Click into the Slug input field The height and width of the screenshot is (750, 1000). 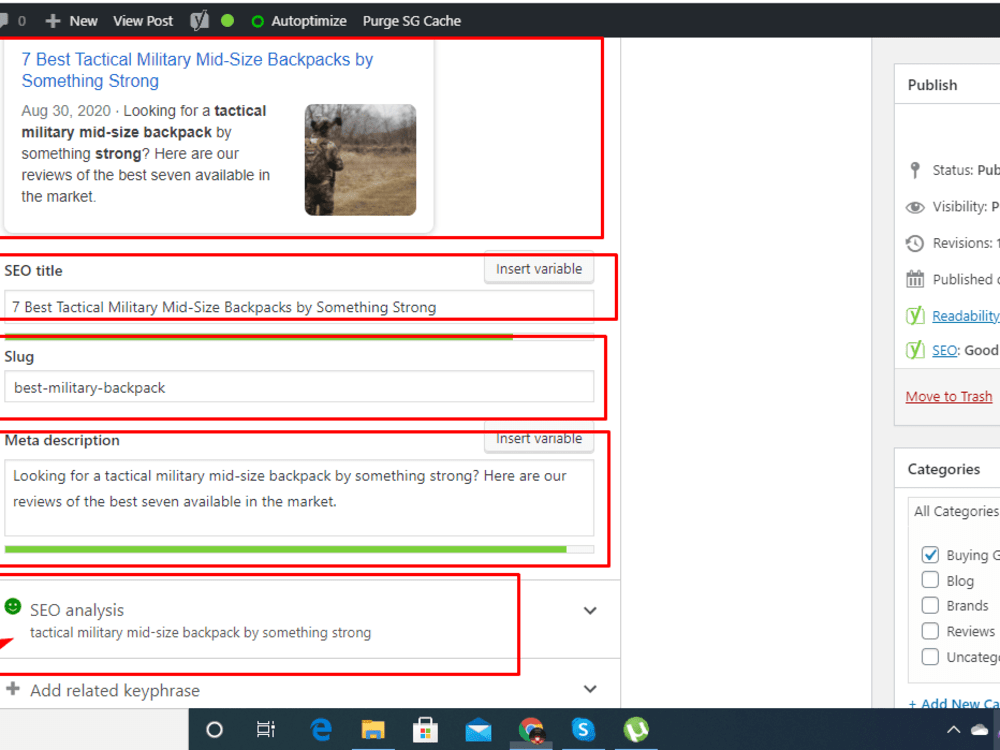(299, 387)
